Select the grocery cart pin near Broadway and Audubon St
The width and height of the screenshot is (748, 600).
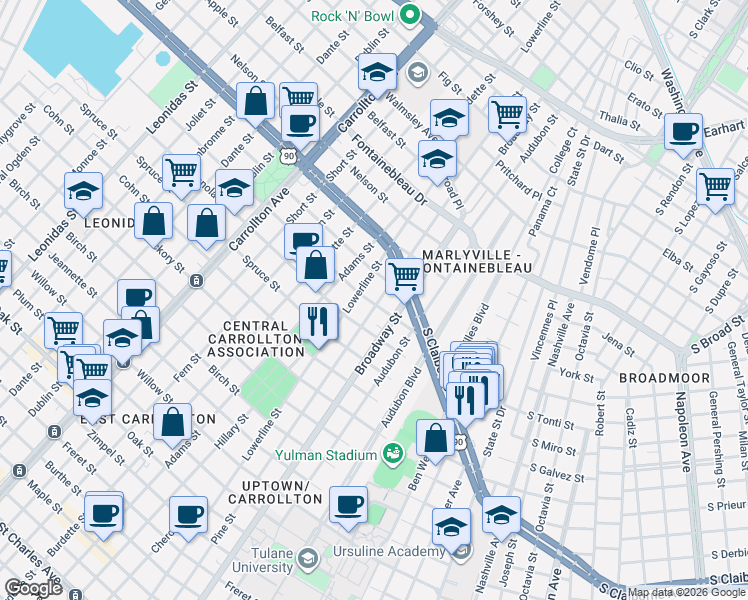[x=508, y=115]
